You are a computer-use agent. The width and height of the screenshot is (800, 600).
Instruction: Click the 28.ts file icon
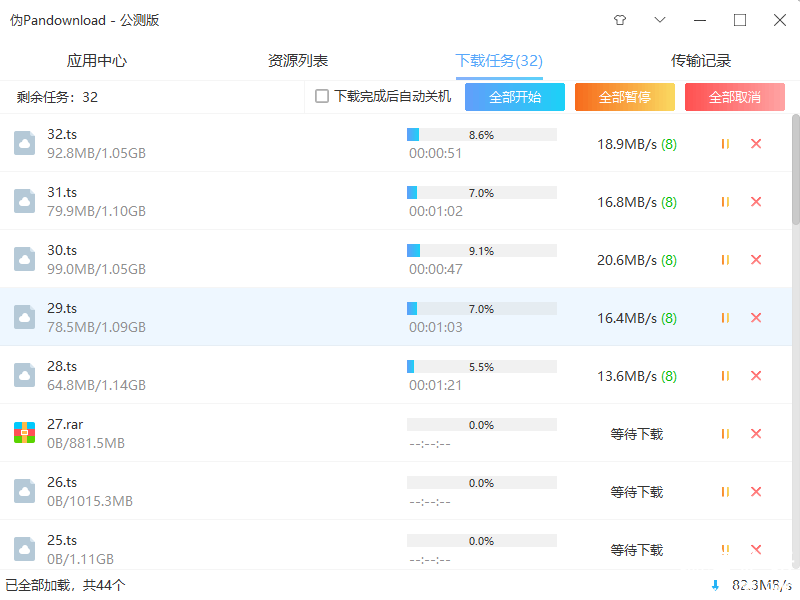point(24,375)
